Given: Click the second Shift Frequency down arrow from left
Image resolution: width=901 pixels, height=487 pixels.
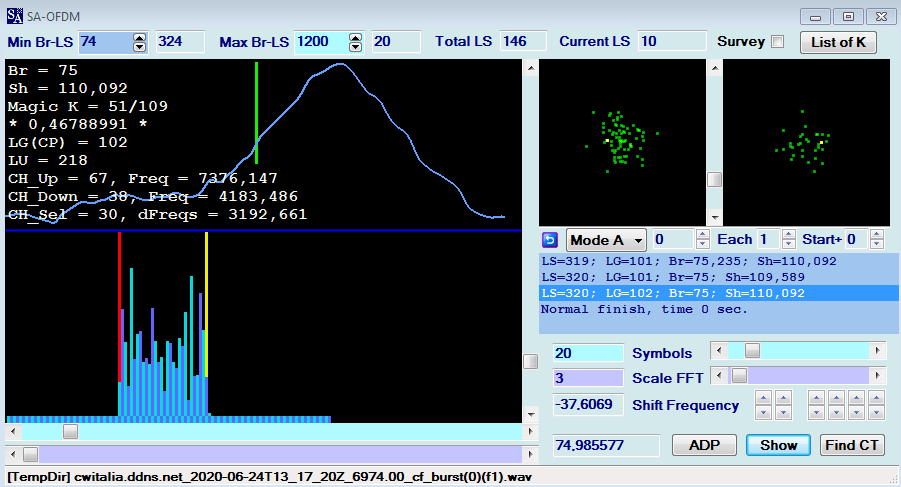Looking at the screenshot, I should click(784, 412).
